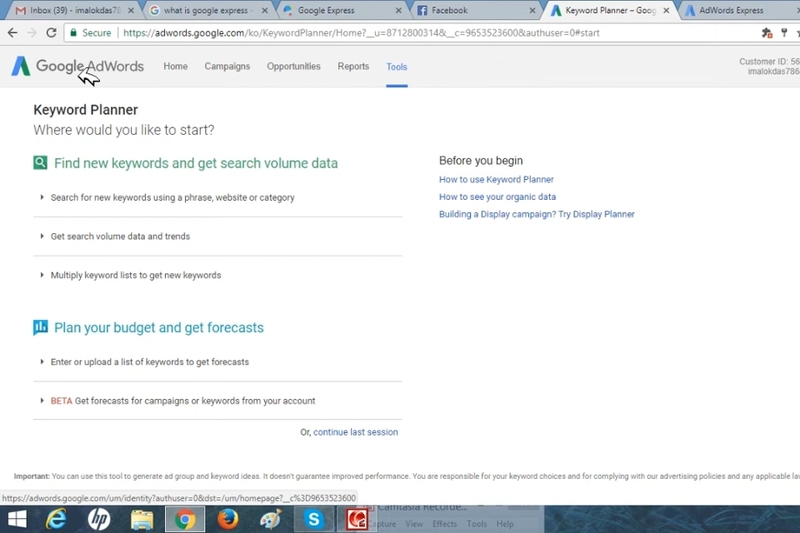Close the 'what is google express' tab
Viewport: 800px width, 533px height.
tap(265, 10)
